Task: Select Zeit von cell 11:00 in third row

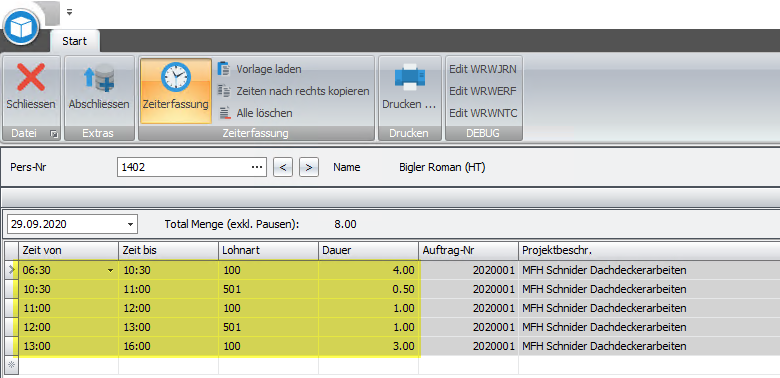Action: coord(69,308)
